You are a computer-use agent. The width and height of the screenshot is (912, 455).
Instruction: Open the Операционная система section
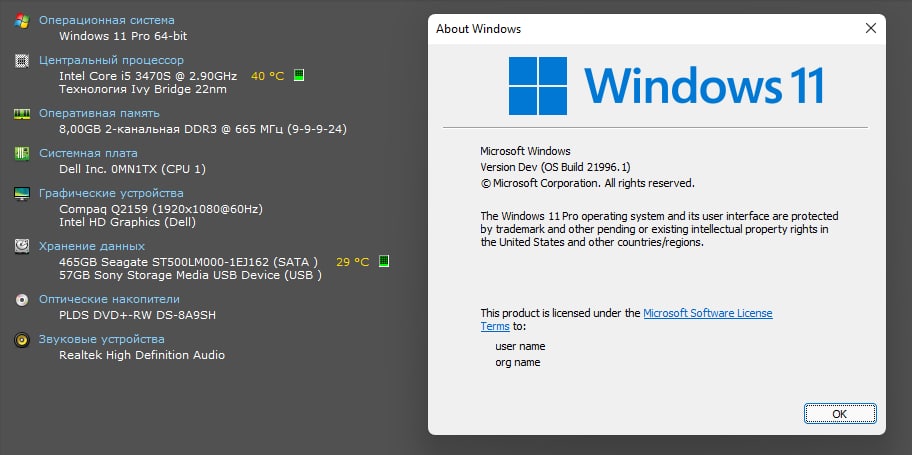tap(106, 20)
